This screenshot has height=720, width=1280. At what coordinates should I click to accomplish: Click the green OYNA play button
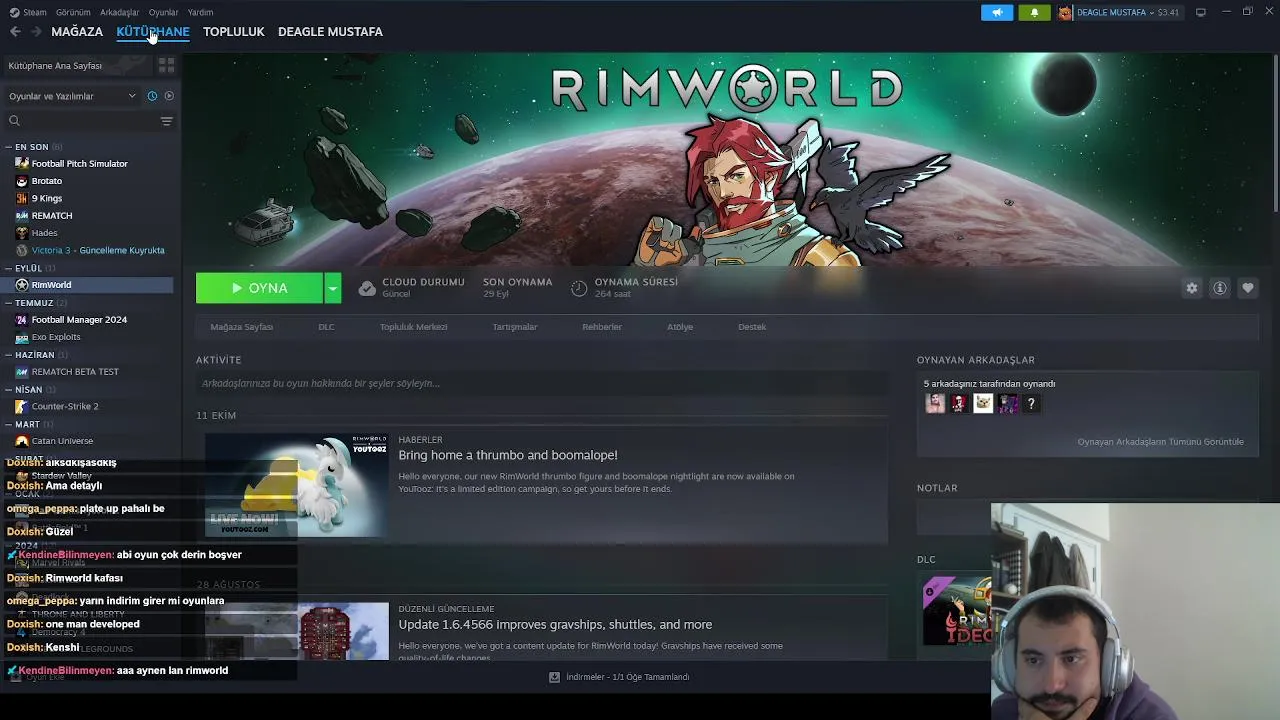[x=259, y=288]
